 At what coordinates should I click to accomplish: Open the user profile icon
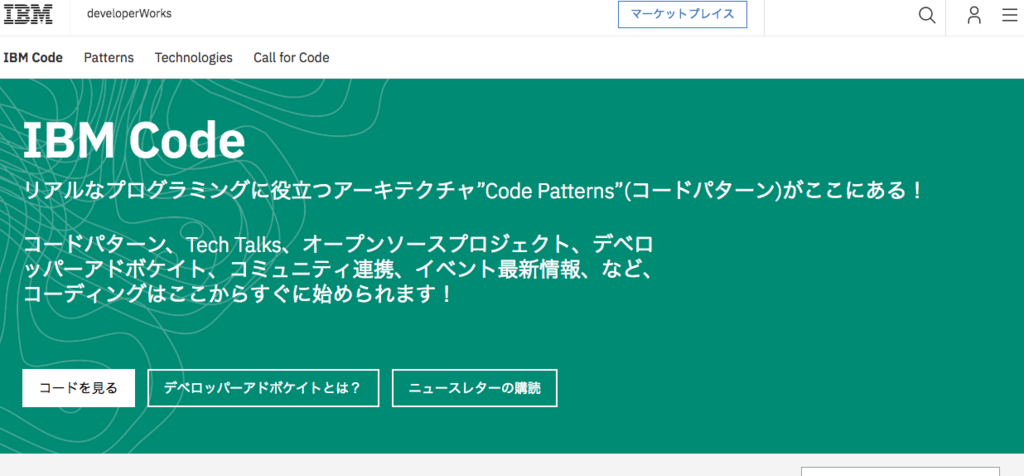click(x=974, y=15)
